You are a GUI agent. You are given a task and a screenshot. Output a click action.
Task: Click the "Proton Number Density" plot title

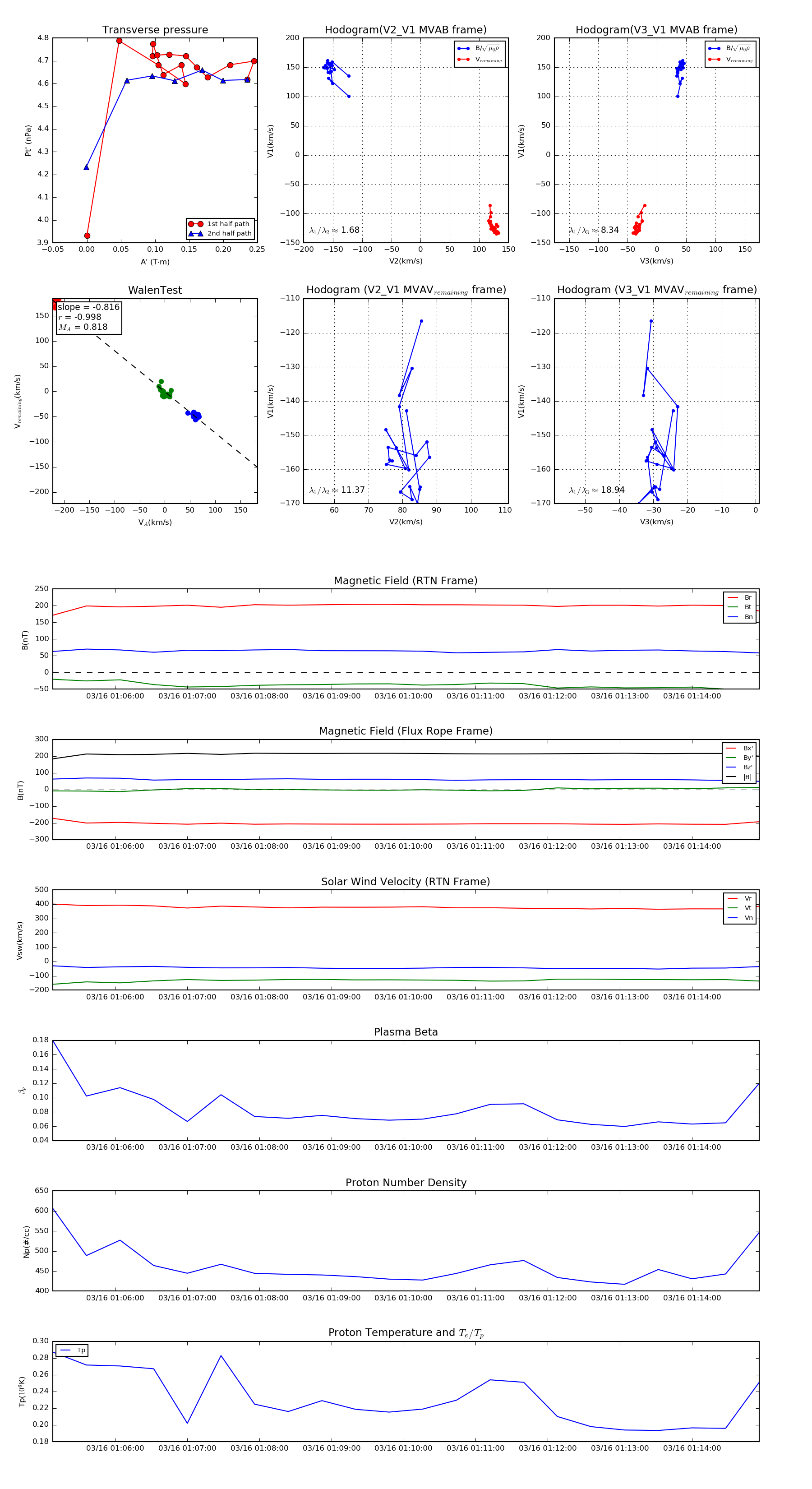click(x=406, y=1182)
